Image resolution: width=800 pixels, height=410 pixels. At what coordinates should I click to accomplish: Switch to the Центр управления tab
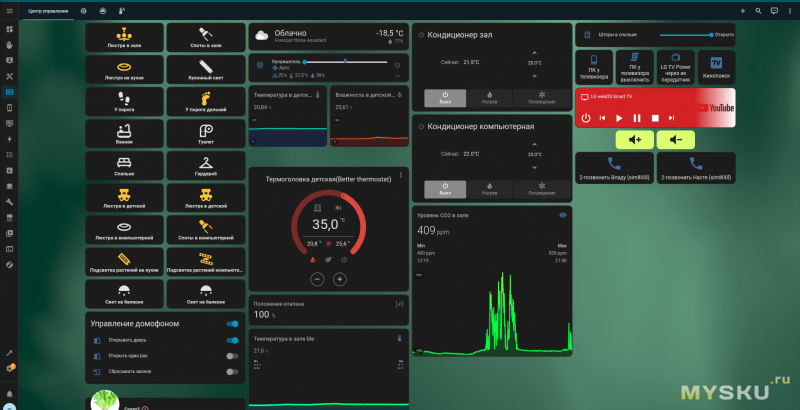(47, 10)
